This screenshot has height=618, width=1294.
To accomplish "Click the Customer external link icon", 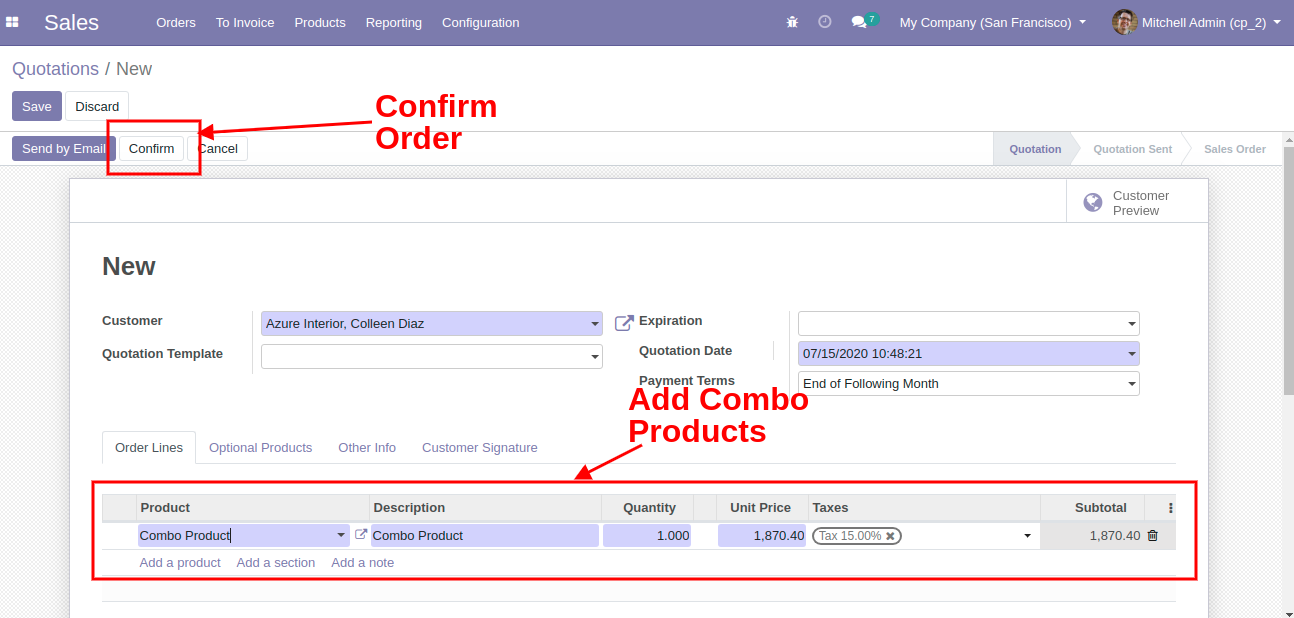I will (x=624, y=323).
